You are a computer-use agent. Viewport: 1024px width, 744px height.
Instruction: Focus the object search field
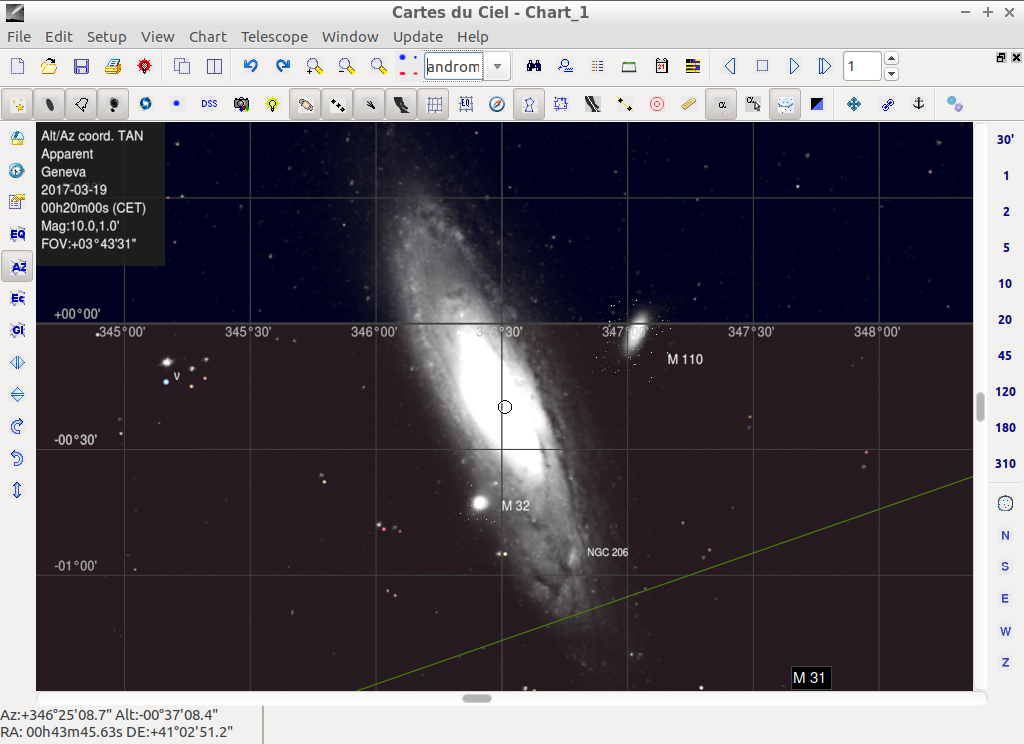click(x=454, y=66)
